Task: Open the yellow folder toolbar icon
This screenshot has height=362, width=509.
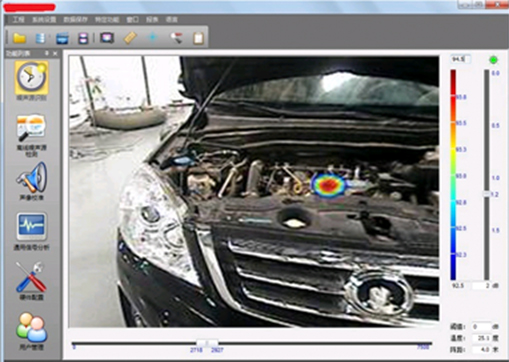Action: pos(19,38)
